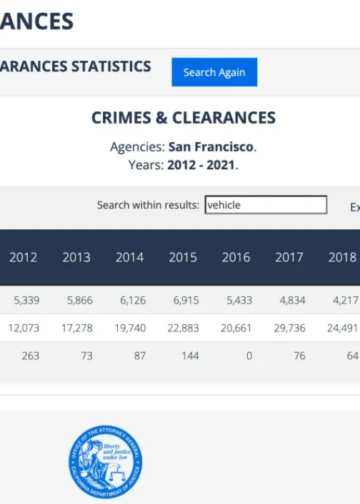This screenshot has height=504, width=360.
Task: Sort by the 2018 column header
Action: tap(342, 257)
